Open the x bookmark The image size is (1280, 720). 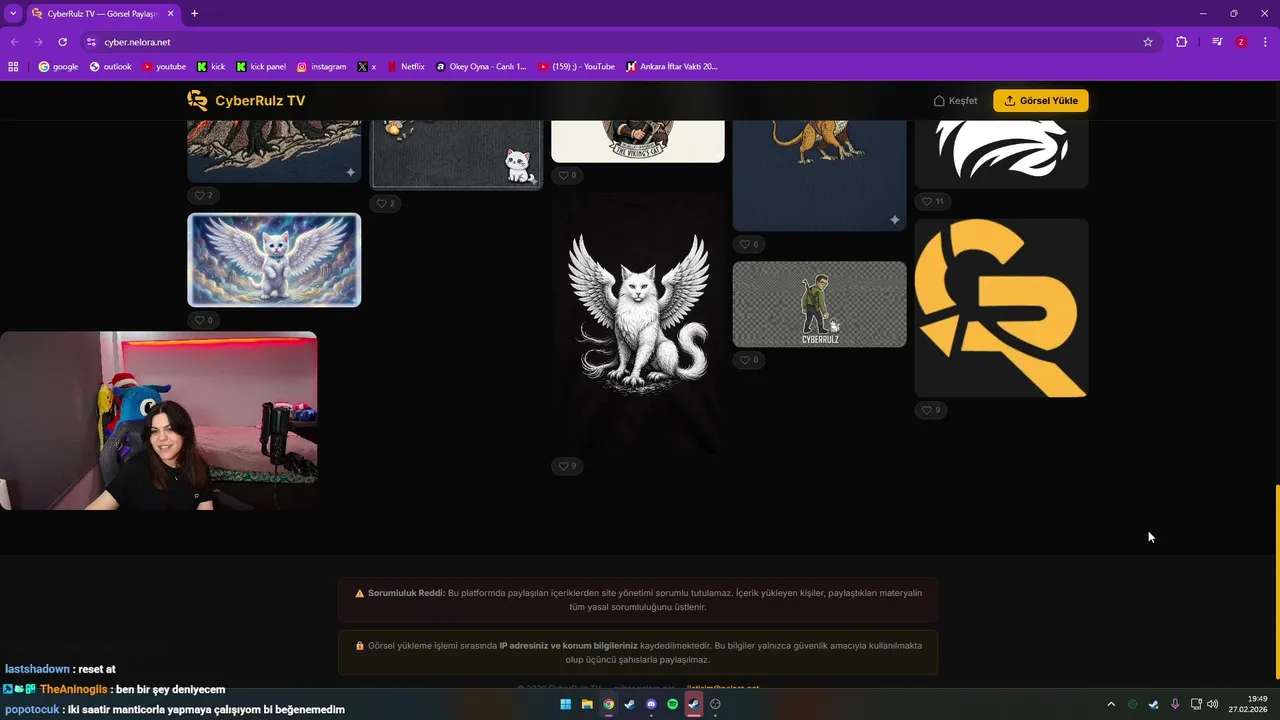[367, 67]
